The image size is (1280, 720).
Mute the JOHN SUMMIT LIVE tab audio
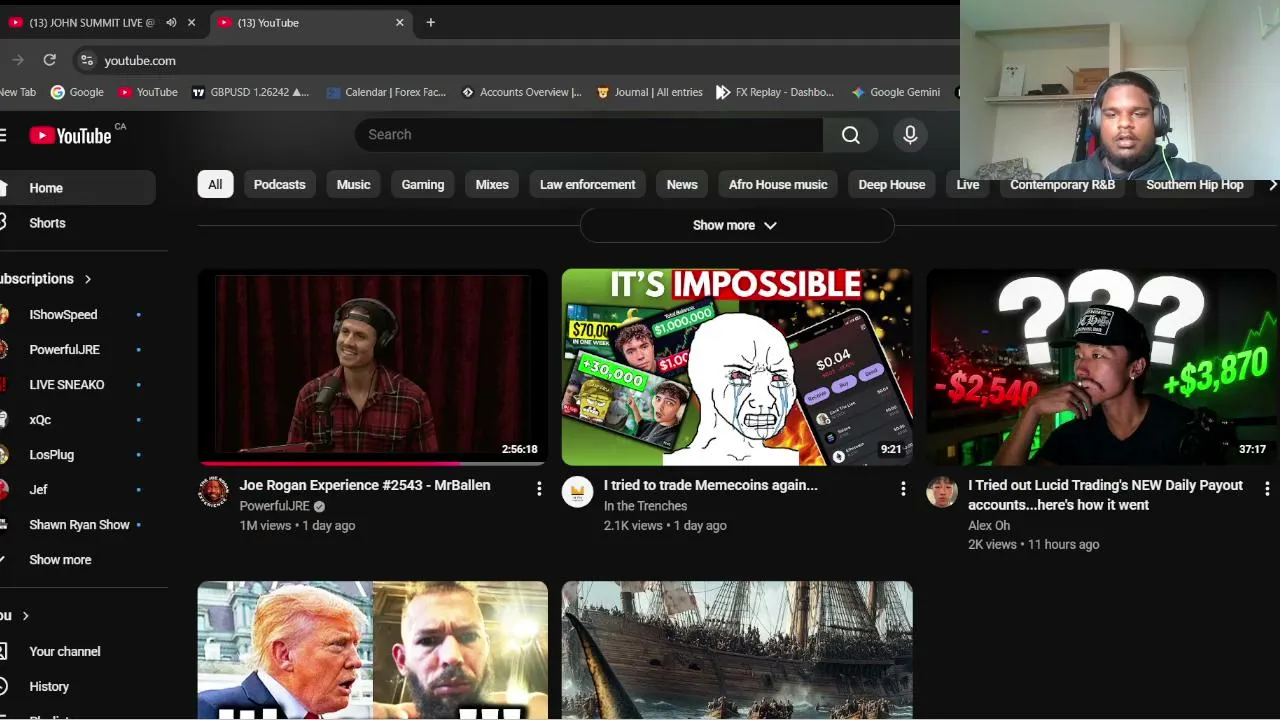coord(171,22)
